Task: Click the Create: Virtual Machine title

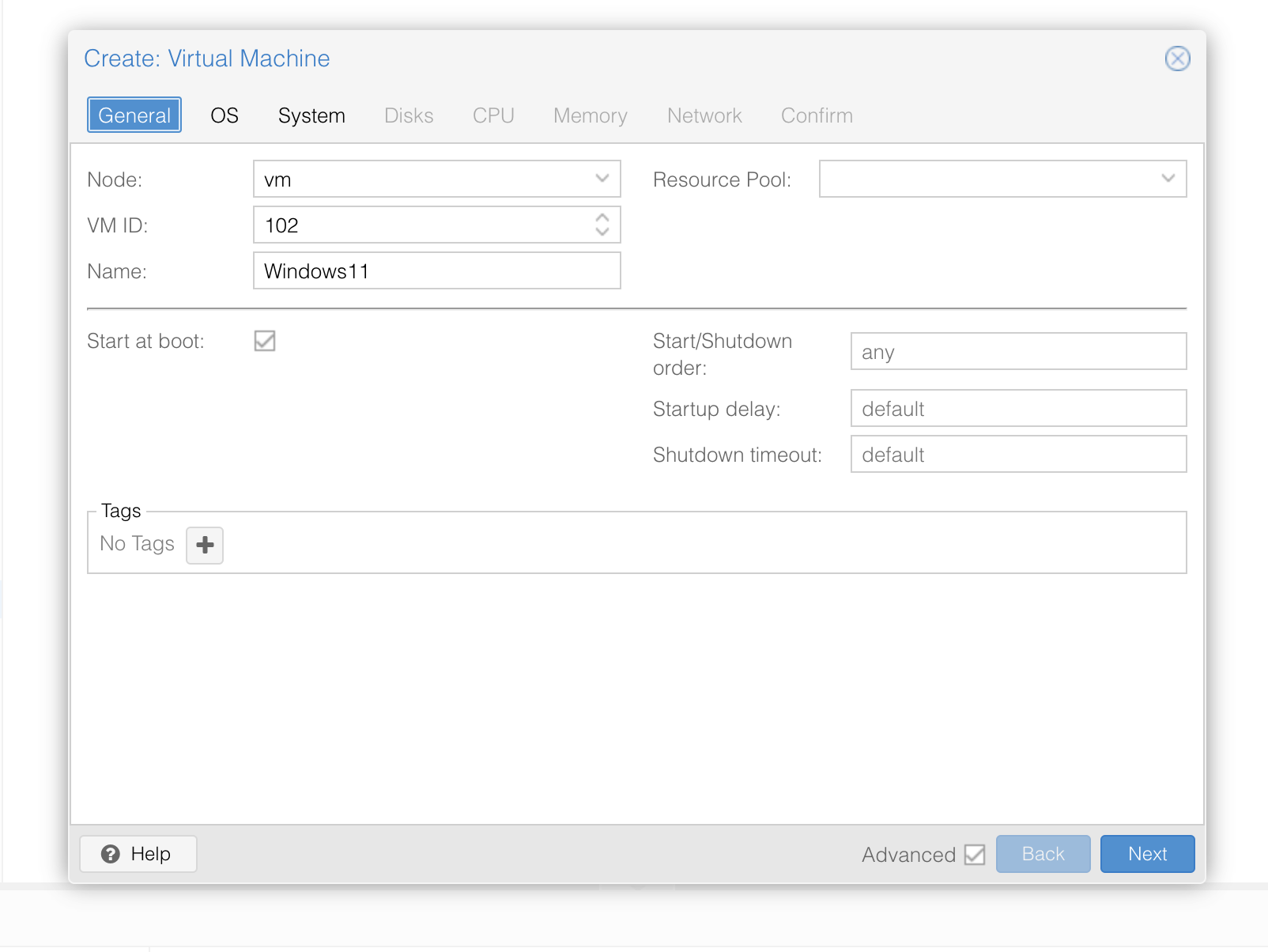Action: 206,59
